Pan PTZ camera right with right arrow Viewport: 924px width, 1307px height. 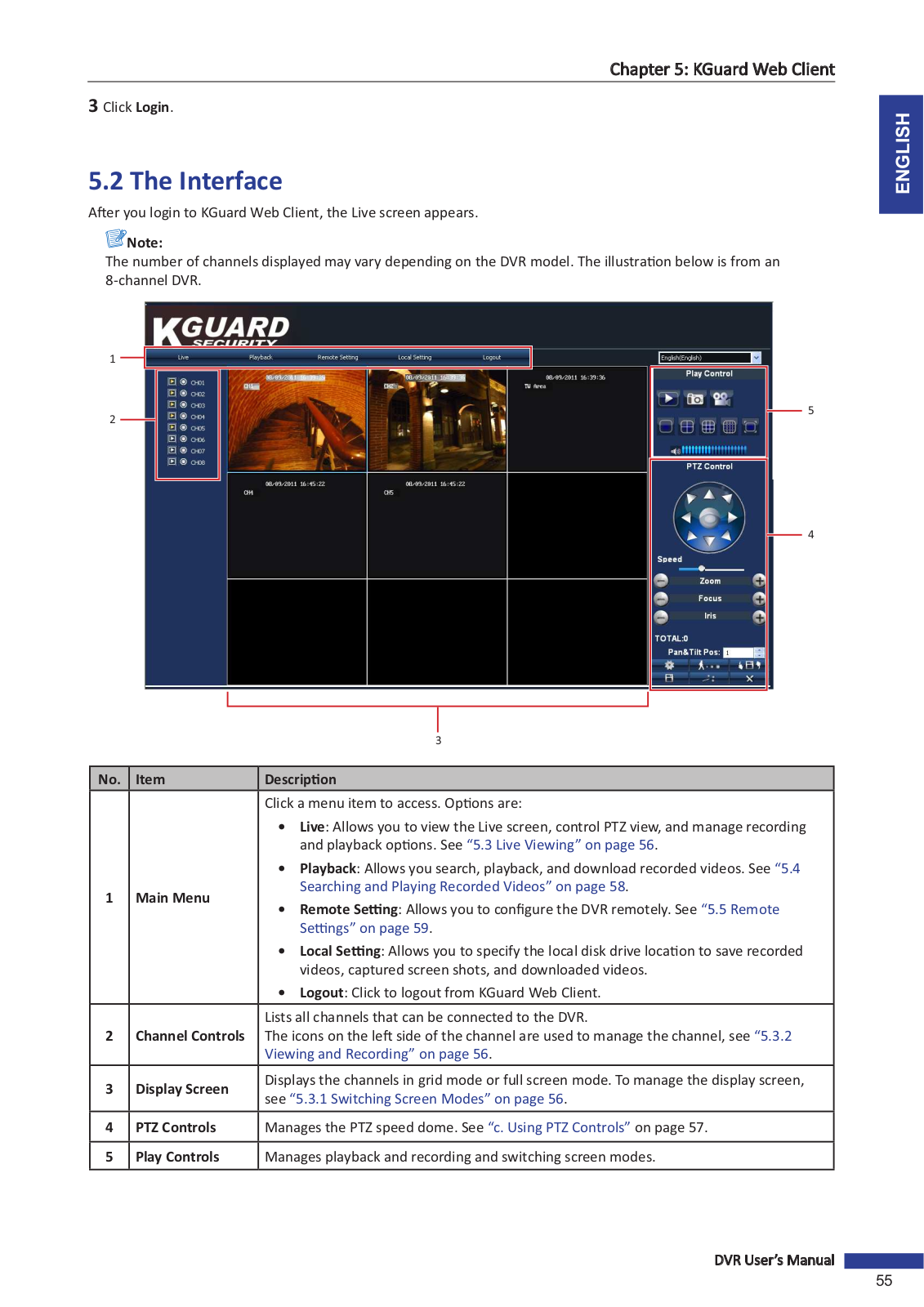733,517
